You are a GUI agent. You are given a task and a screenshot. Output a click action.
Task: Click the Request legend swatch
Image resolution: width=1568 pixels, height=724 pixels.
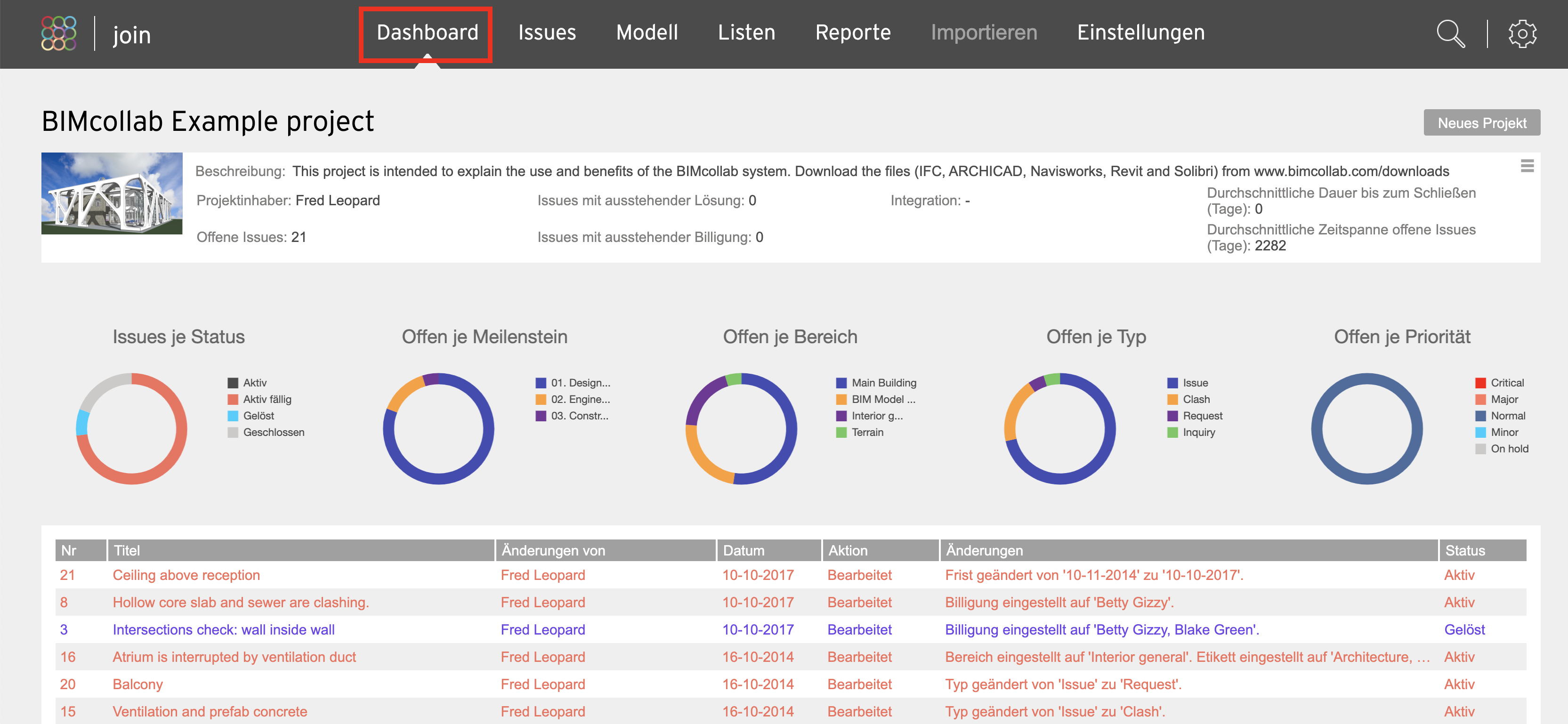coord(1172,416)
